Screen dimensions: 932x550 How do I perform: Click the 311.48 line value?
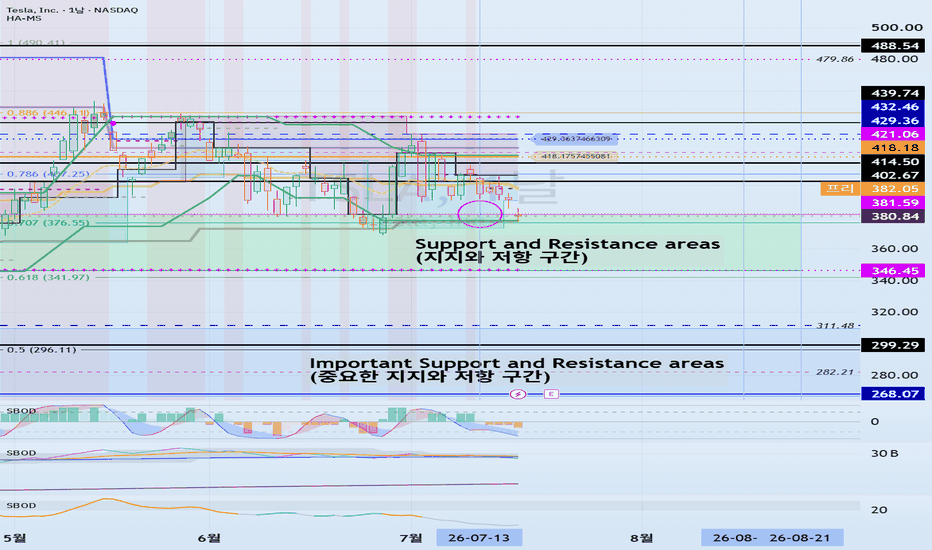pos(835,326)
